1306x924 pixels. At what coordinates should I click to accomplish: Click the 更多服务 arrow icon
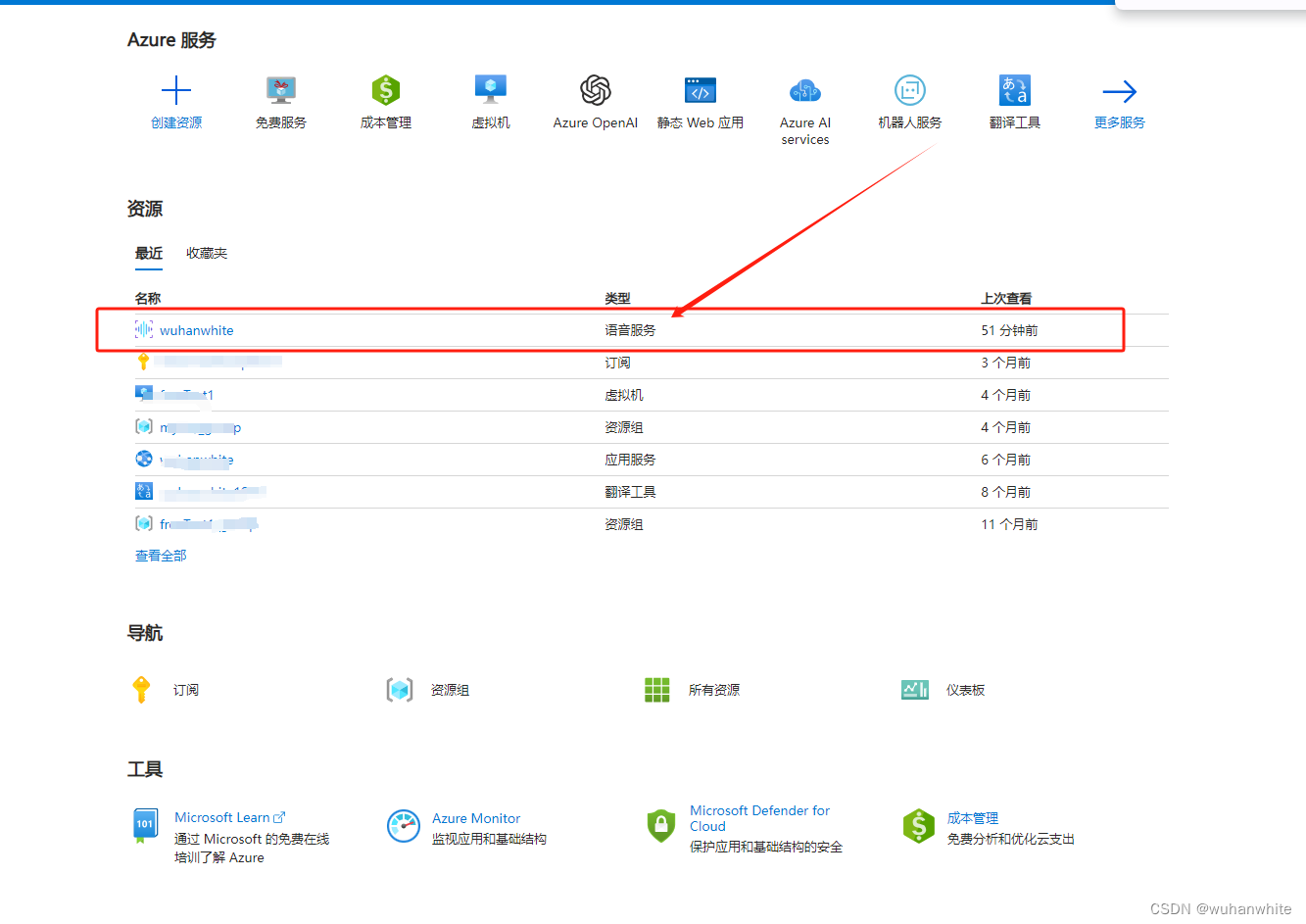tap(1120, 91)
